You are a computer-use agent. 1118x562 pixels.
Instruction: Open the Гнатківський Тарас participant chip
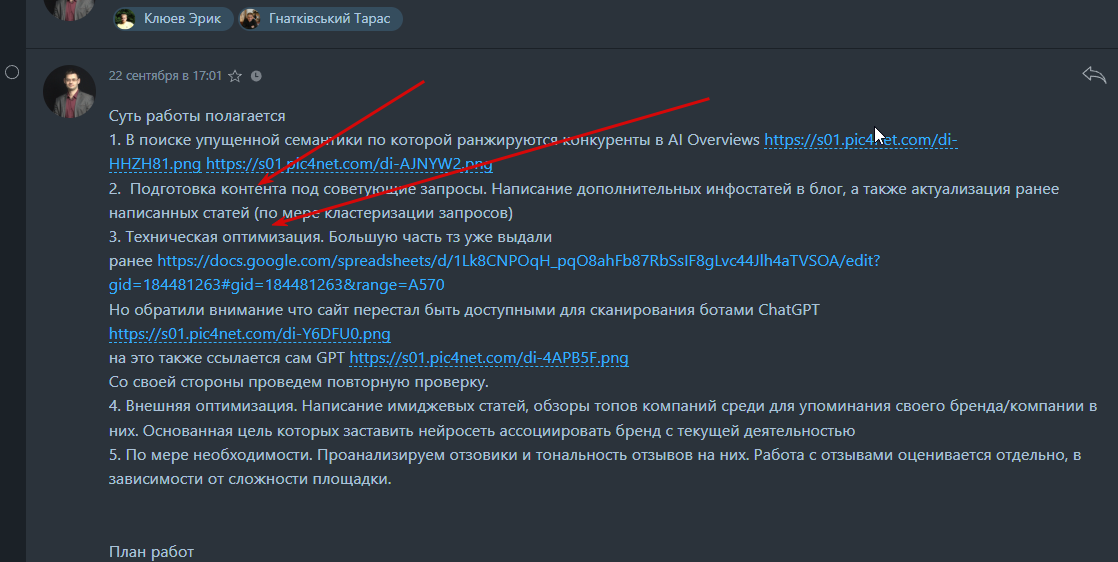[x=320, y=19]
